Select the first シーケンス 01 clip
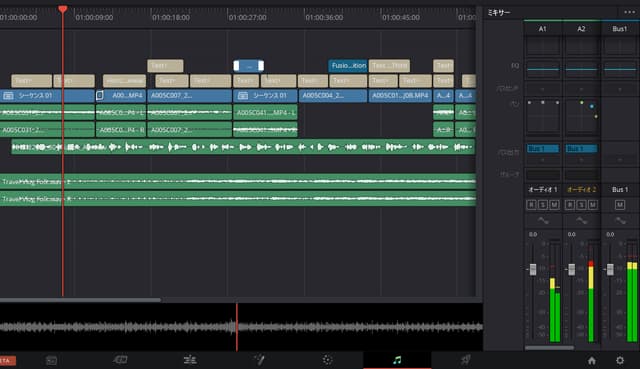Screen dimensions: 640x369 point(47,96)
